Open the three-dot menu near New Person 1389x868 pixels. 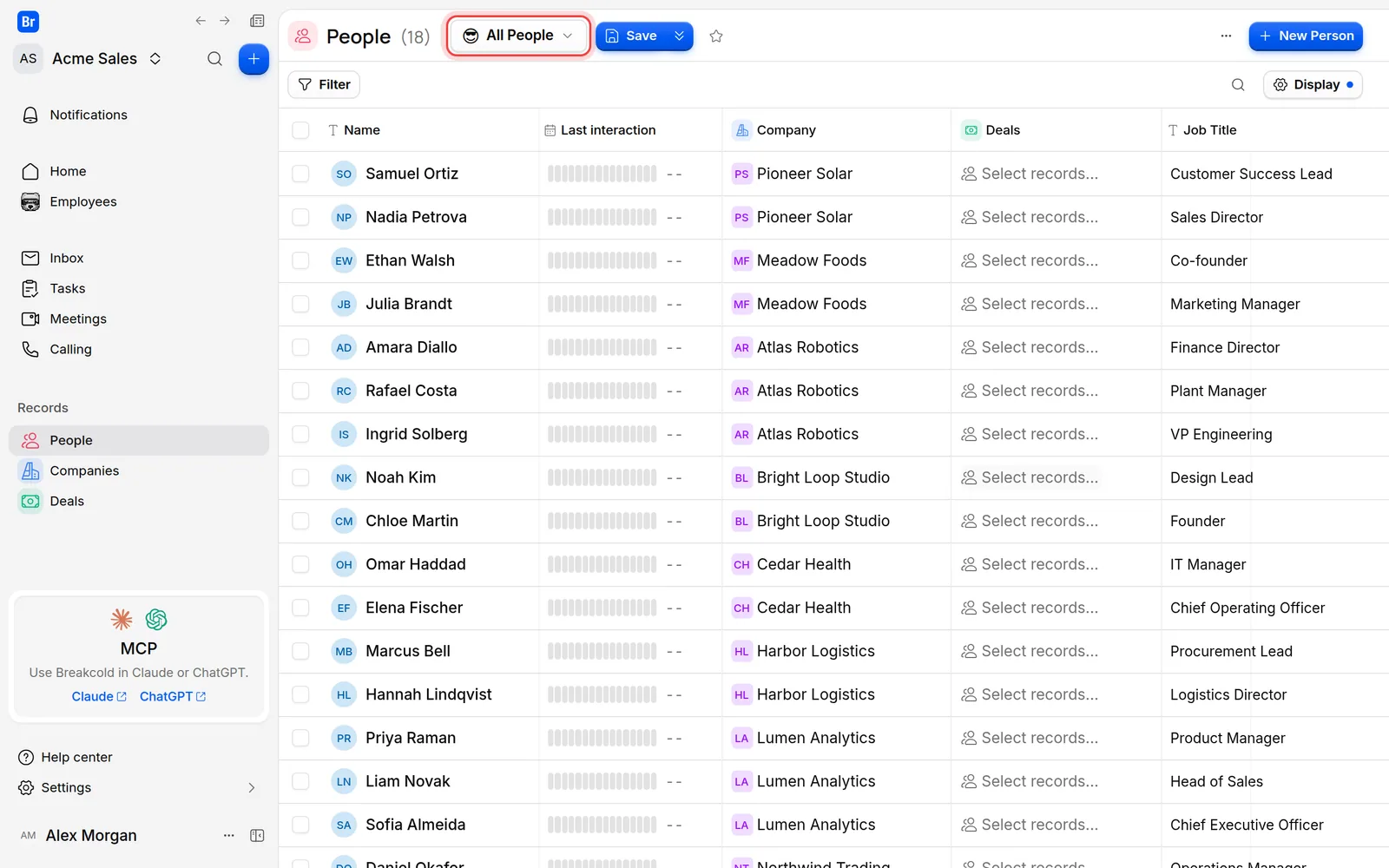point(1226,36)
